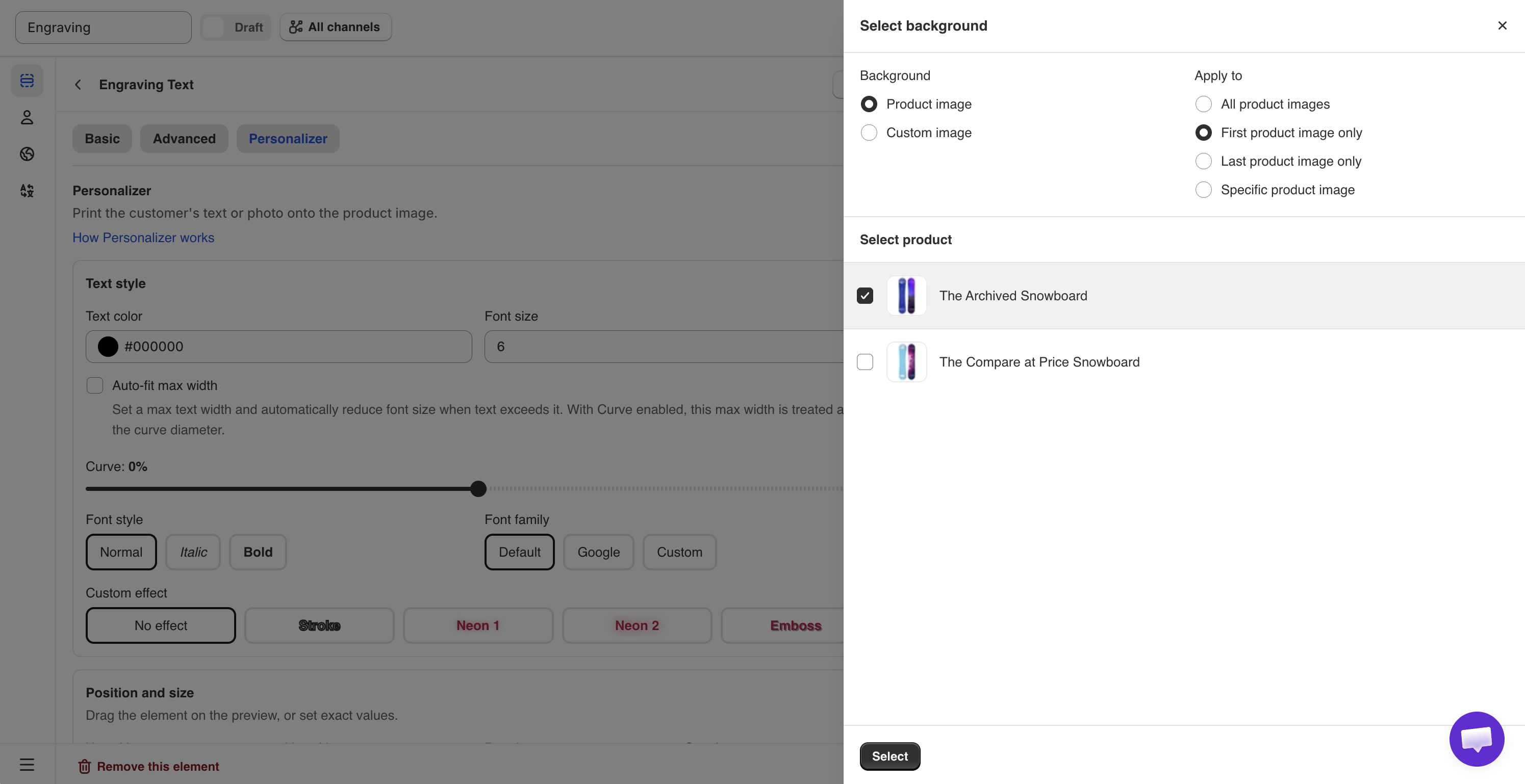This screenshot has height=784, width=1525.
Task: Open the globe markets sidebar icon
Action: coord(27,154)
